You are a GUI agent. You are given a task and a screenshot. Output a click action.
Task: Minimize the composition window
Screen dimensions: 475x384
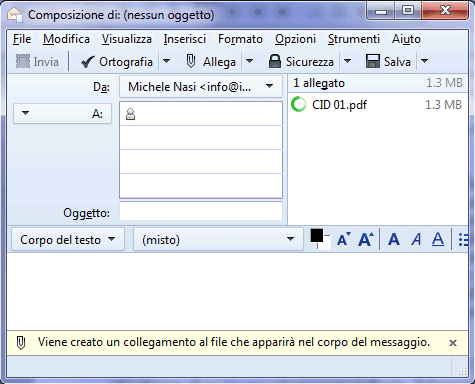coord(381,11)
